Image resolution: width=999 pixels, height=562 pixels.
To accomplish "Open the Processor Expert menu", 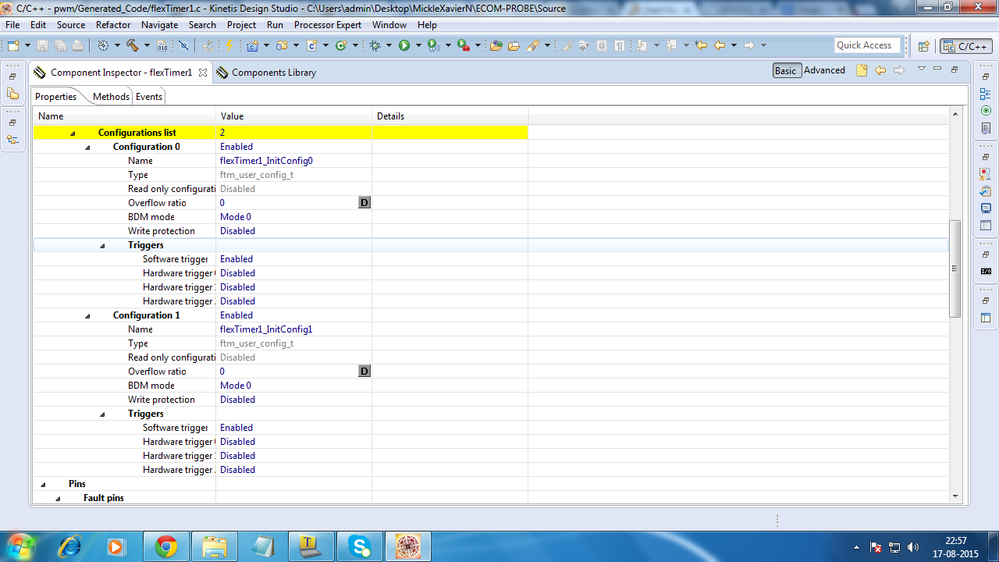I will tap(327, 25).
